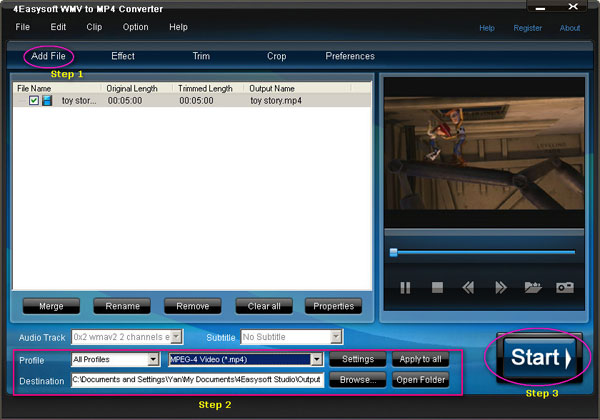Expand the Audio Track dropdown
Viewport: 600px width, 420px height.
pyautogui.click(x=176, y=337)
